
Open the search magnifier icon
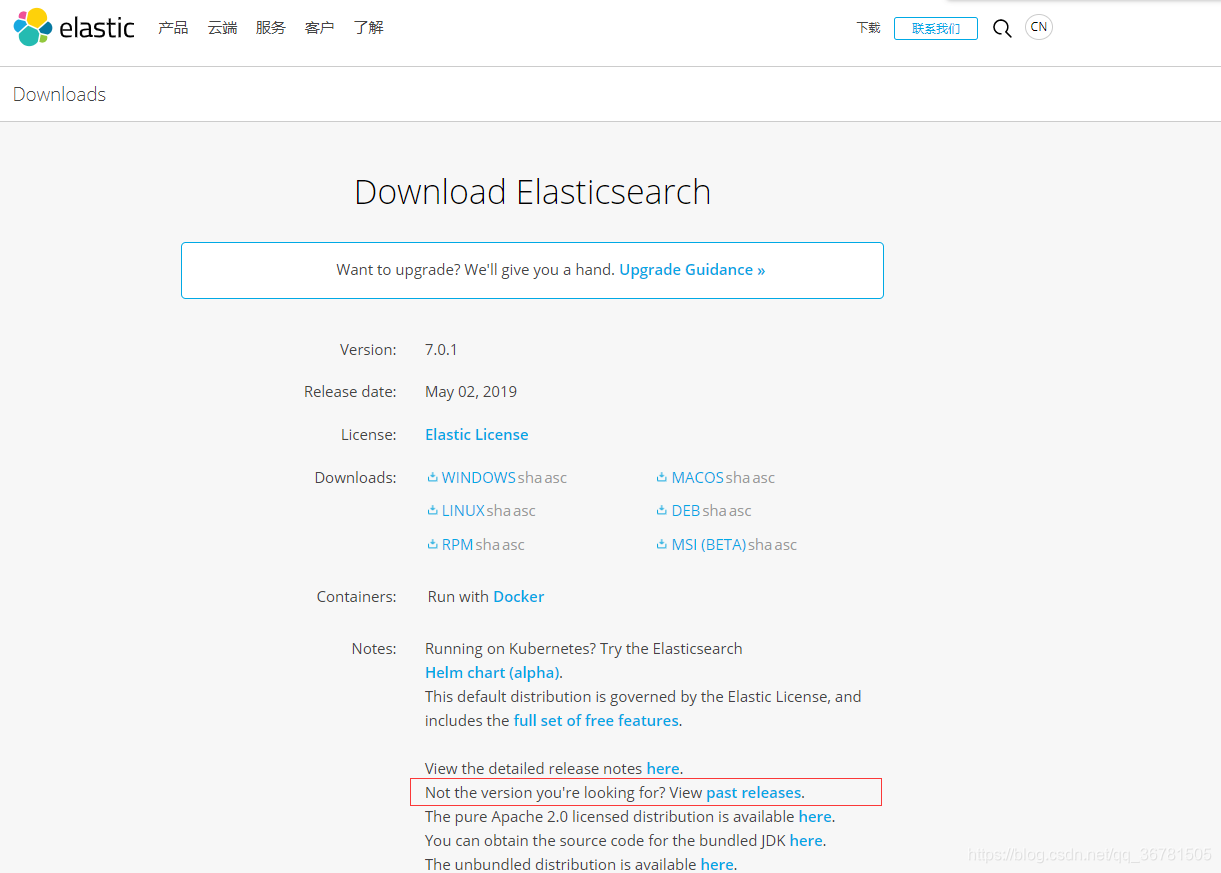coord(1002,28)
